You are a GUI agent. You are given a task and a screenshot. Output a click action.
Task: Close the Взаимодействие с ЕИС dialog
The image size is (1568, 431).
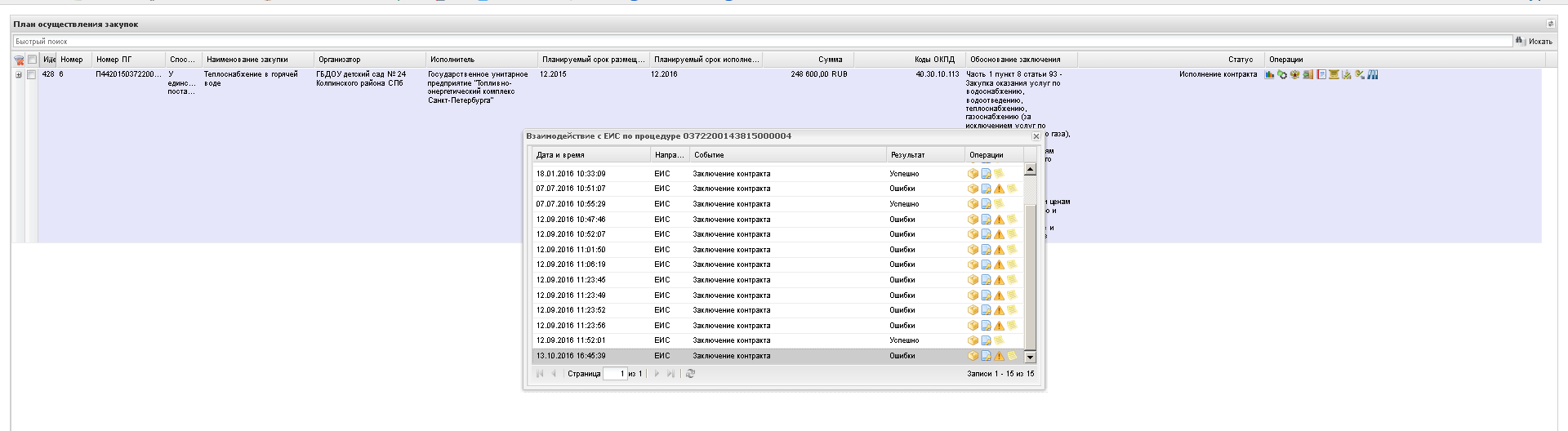(x=1036, y=136)
